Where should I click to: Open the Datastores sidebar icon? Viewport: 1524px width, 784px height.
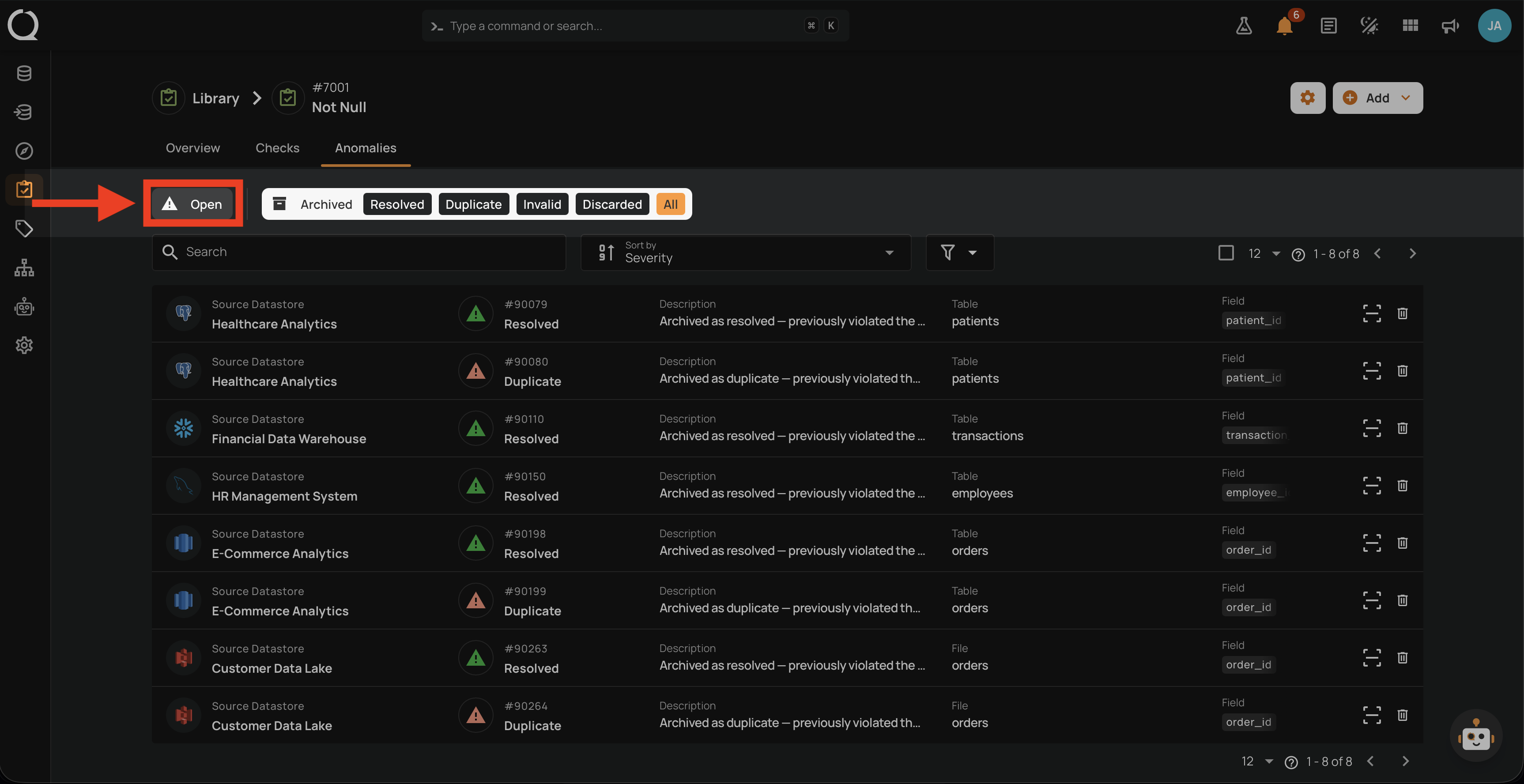[x=24, y=73]
